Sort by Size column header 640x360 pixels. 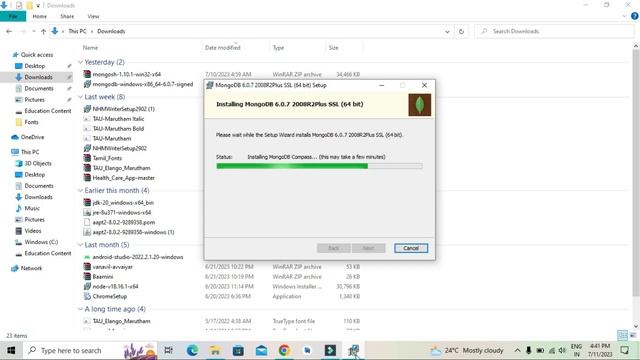pos(333,48)
